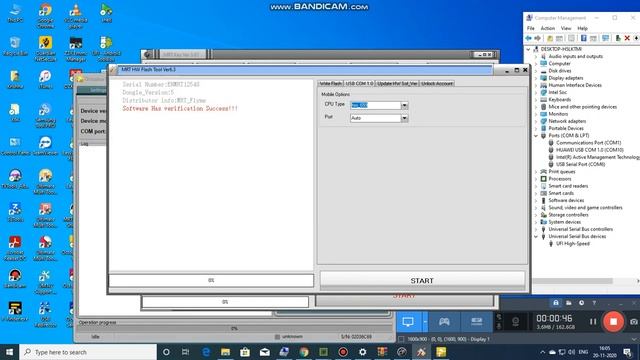Click Bandicam screenshot camera icon
Image resolution: width=640 pixels, height=360 pixels.
pyautogui.click(x=633, y=322)
